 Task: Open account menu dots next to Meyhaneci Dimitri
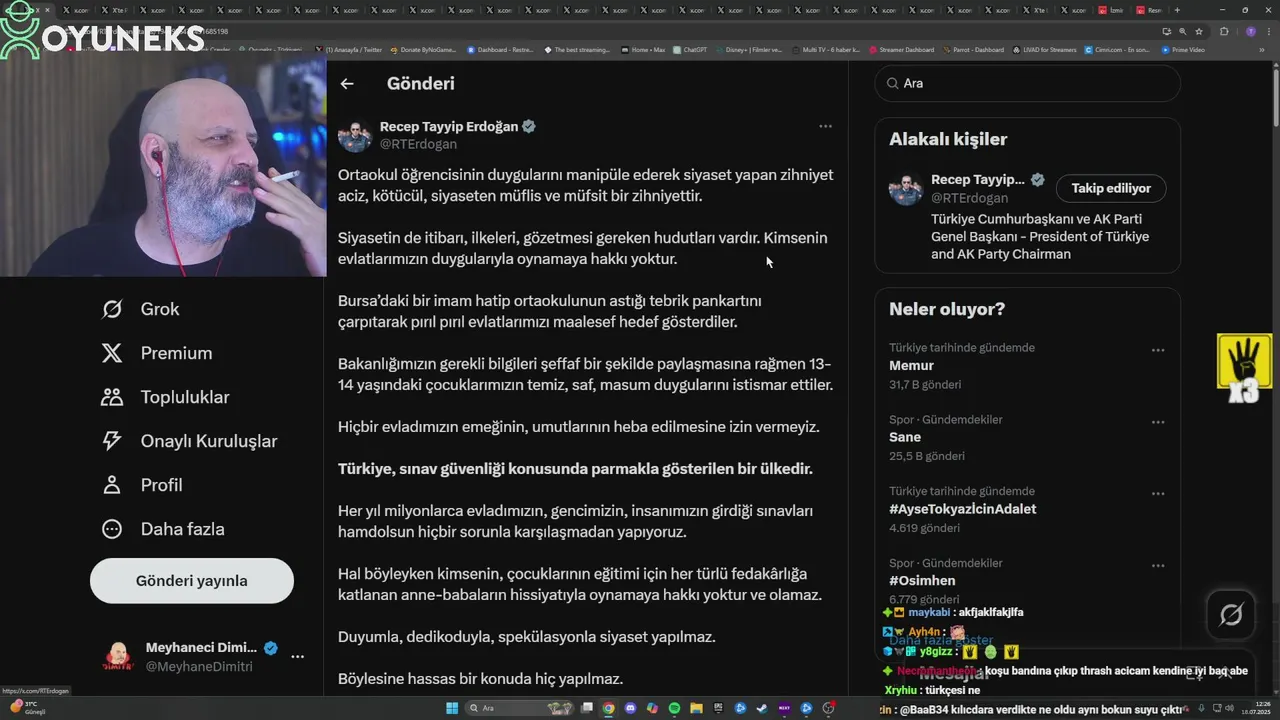click(x=297, y=657)
